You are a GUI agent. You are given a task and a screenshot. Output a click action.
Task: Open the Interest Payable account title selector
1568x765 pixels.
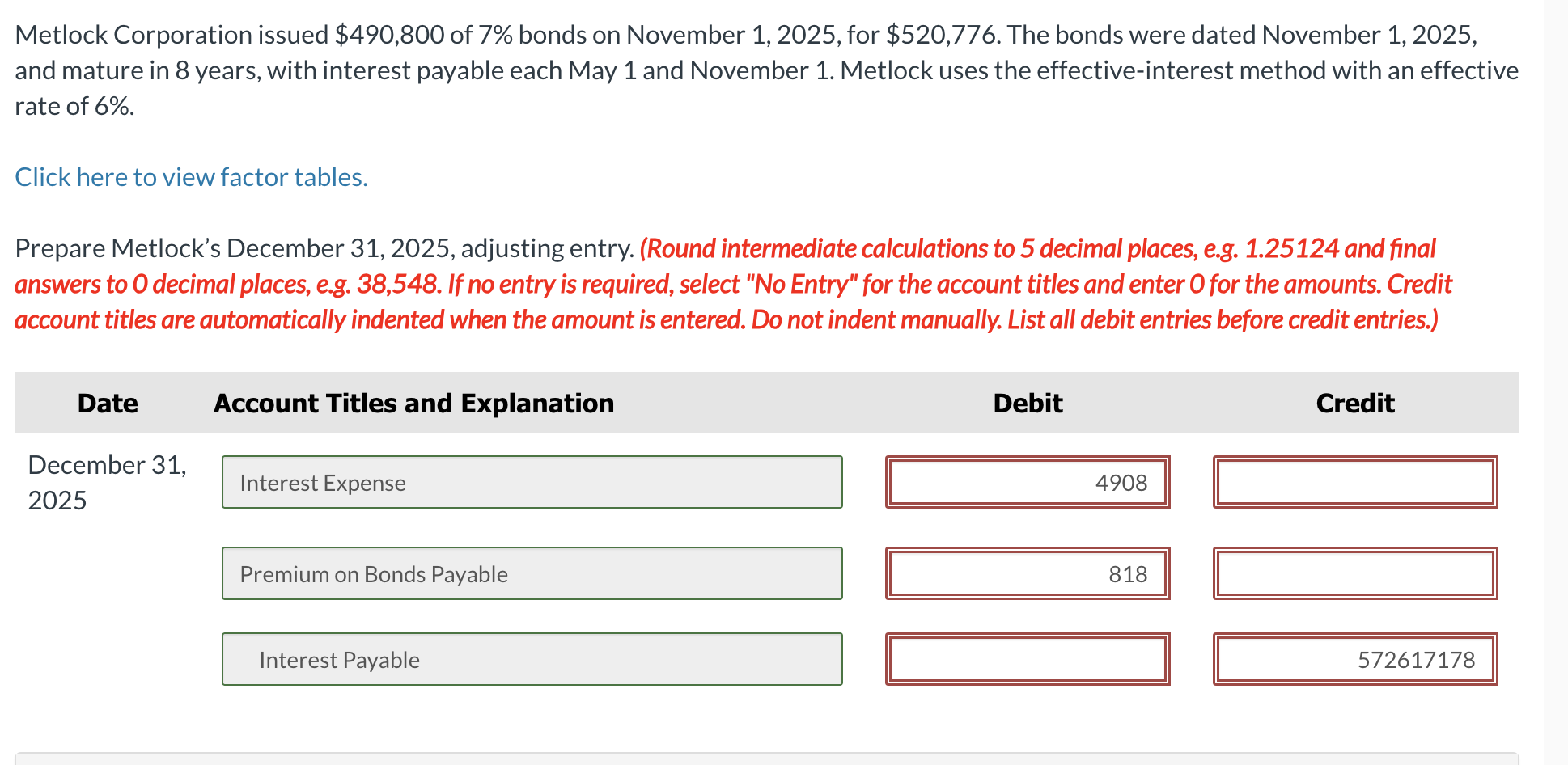(x=532, y=659)
